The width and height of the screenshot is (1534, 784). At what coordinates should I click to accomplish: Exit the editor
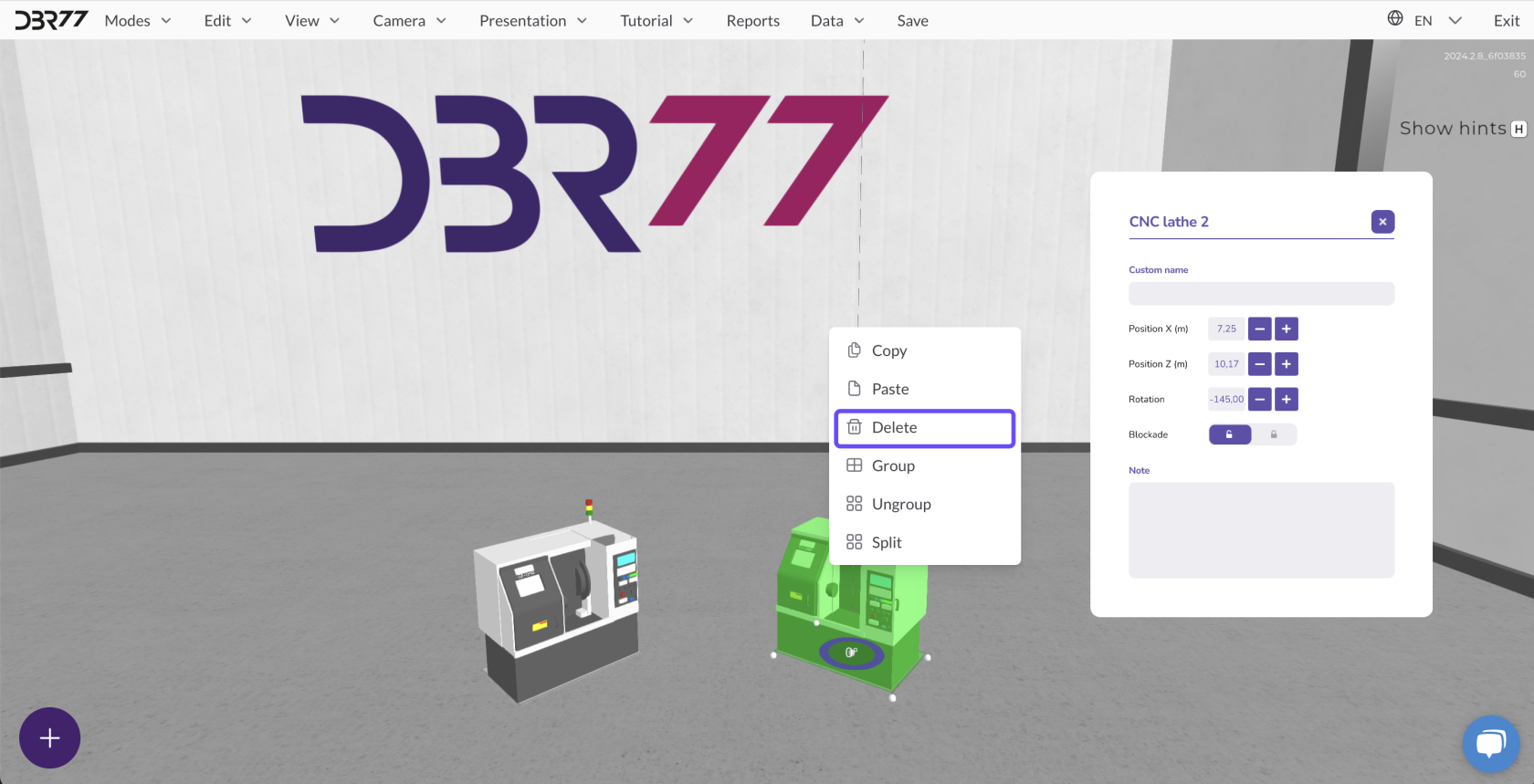coord(1507,21)
